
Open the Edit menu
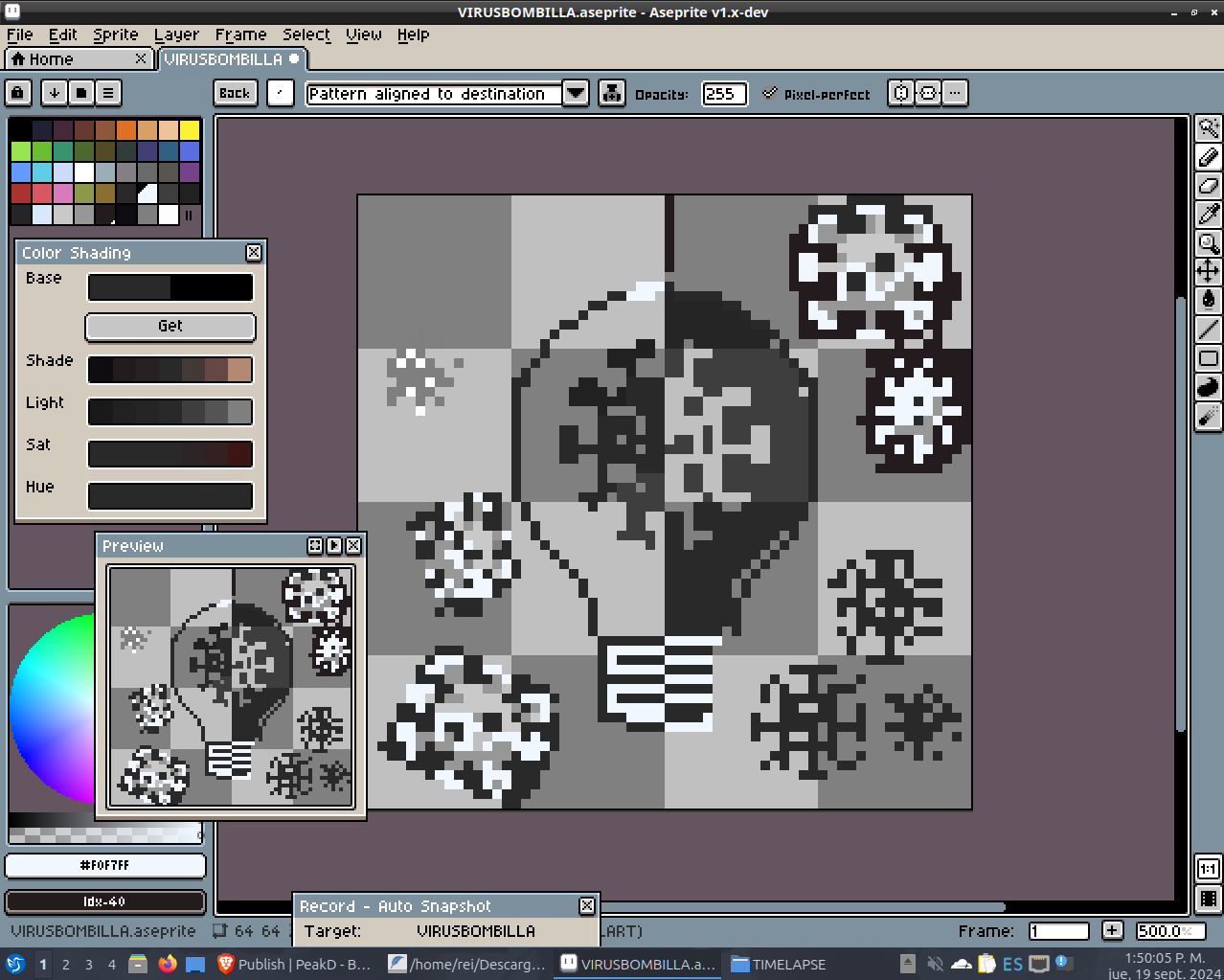(62, 34)
